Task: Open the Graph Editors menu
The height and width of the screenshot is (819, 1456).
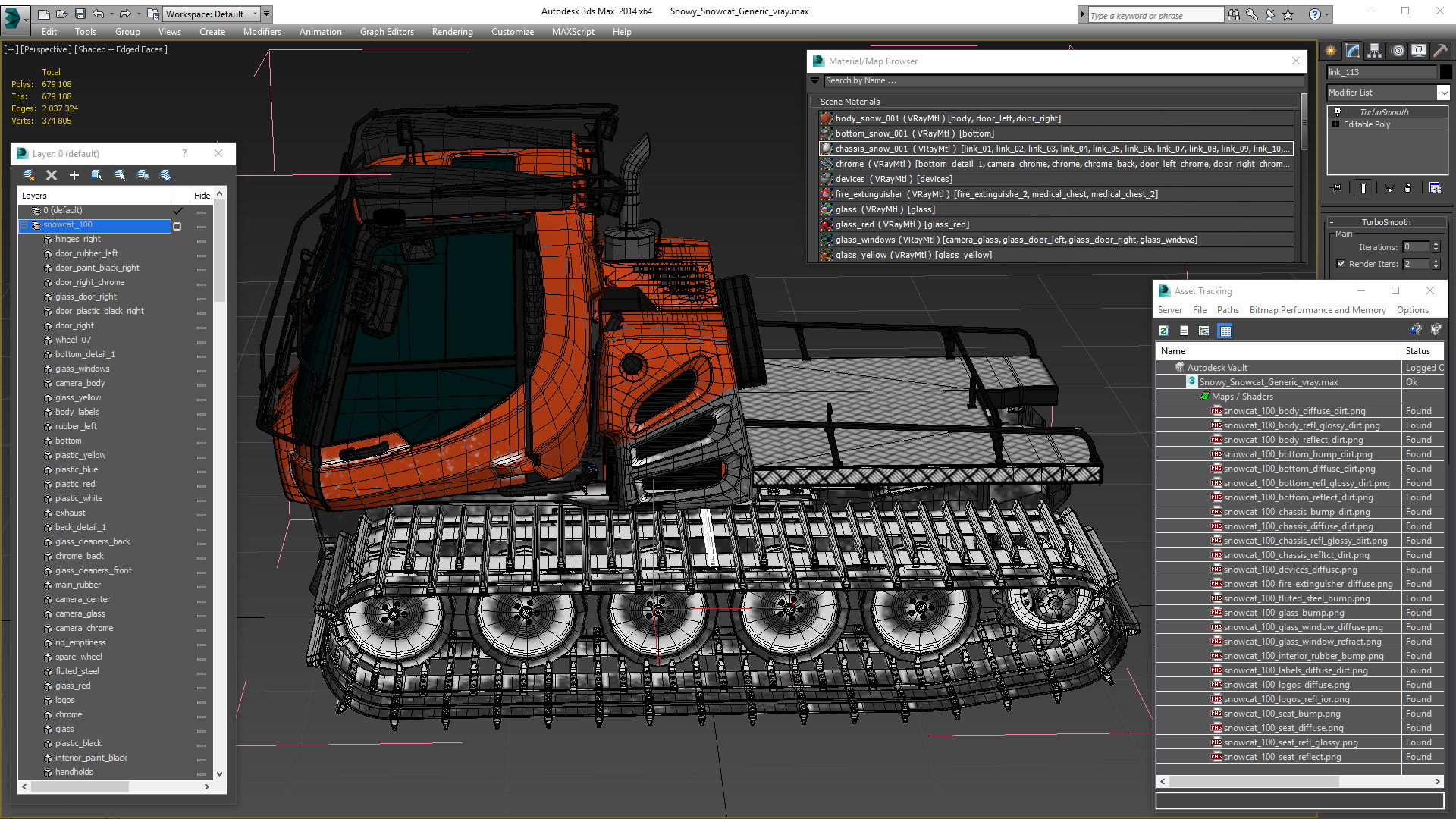Action: point(387,32)
